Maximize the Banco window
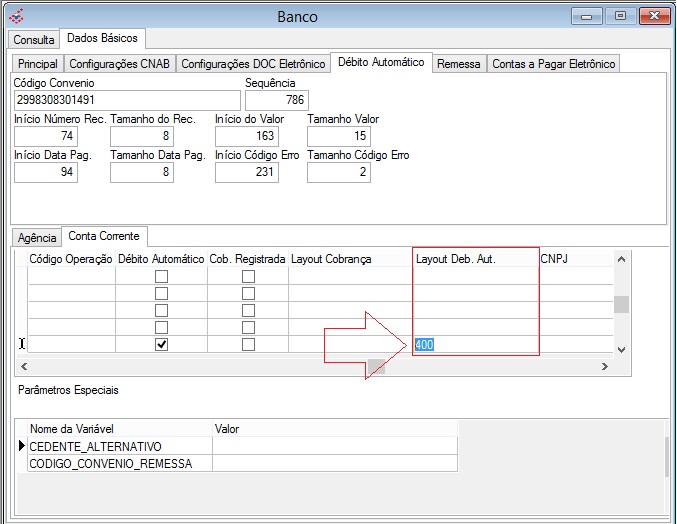 coord(621,16)
